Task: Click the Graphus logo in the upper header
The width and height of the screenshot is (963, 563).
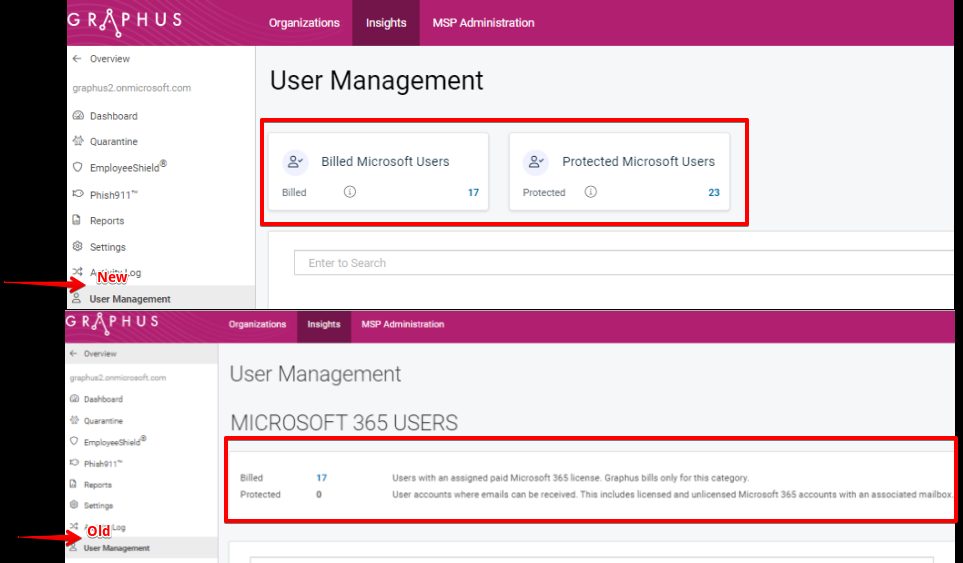Action: coord(125,21)
